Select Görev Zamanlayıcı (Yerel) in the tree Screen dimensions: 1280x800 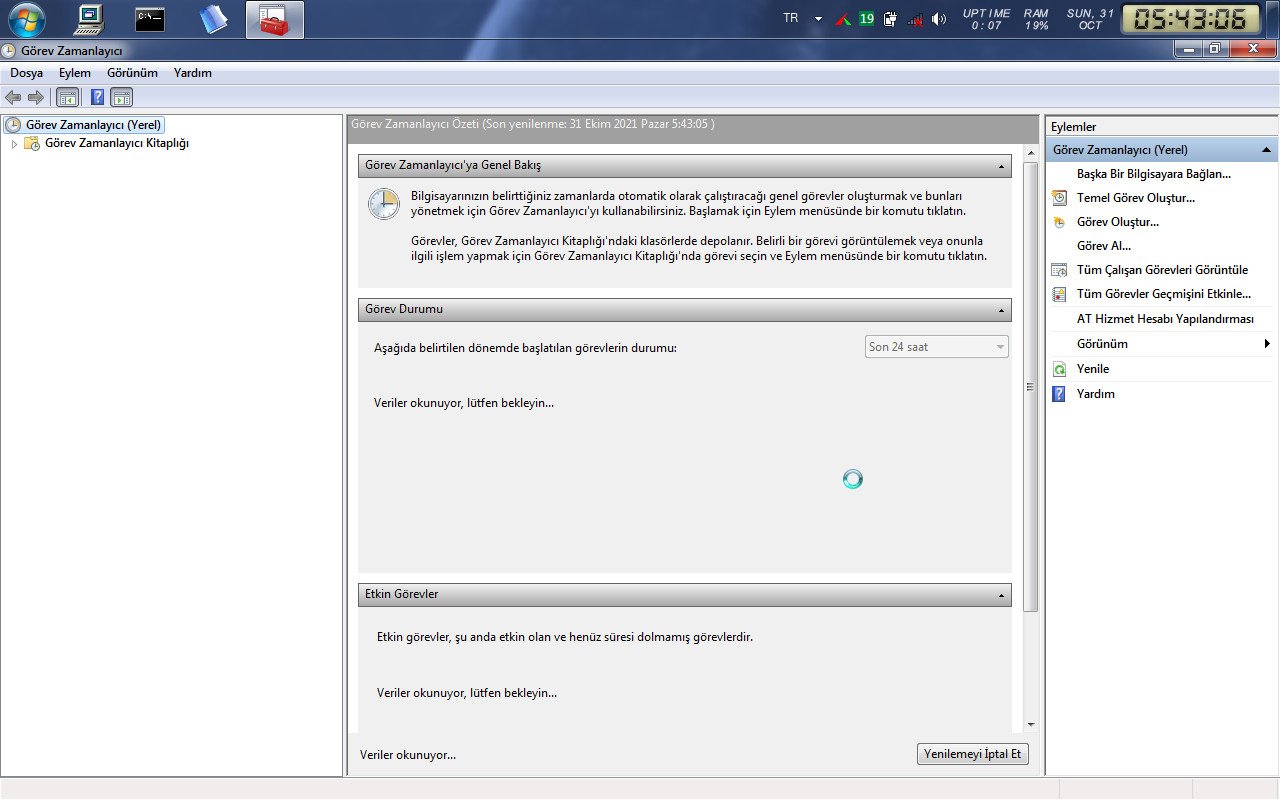tap(93, 125)
